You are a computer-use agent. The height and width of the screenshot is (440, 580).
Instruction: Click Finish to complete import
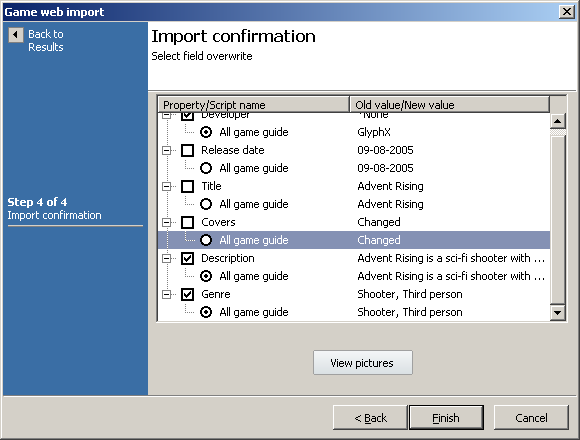[446, 418]
